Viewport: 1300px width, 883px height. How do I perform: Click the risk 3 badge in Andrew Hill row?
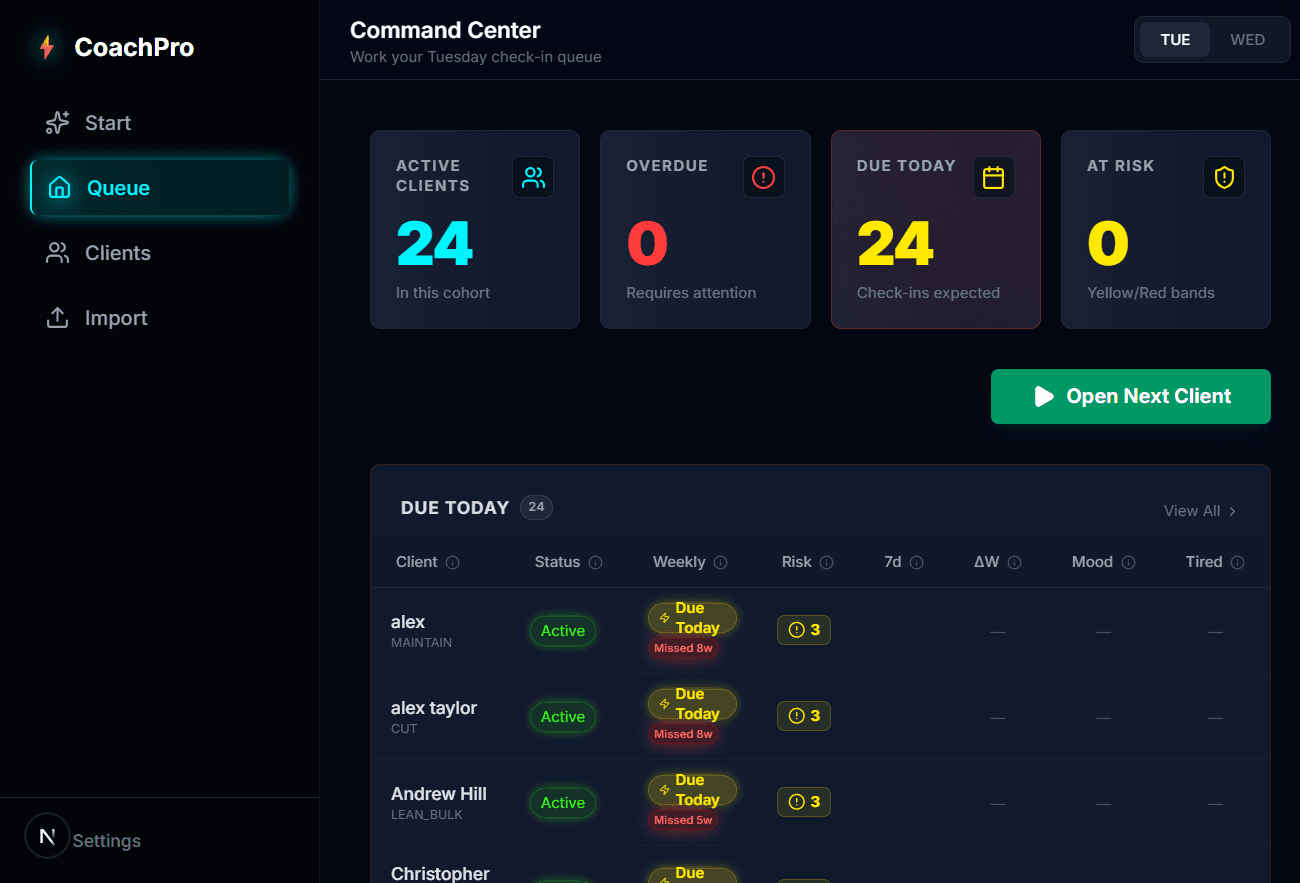tap(804, 802)
